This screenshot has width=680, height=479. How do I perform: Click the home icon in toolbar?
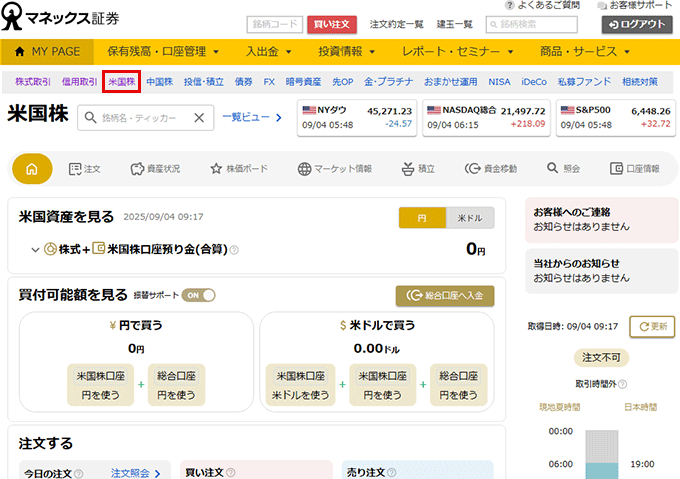[x=32, y=169]
